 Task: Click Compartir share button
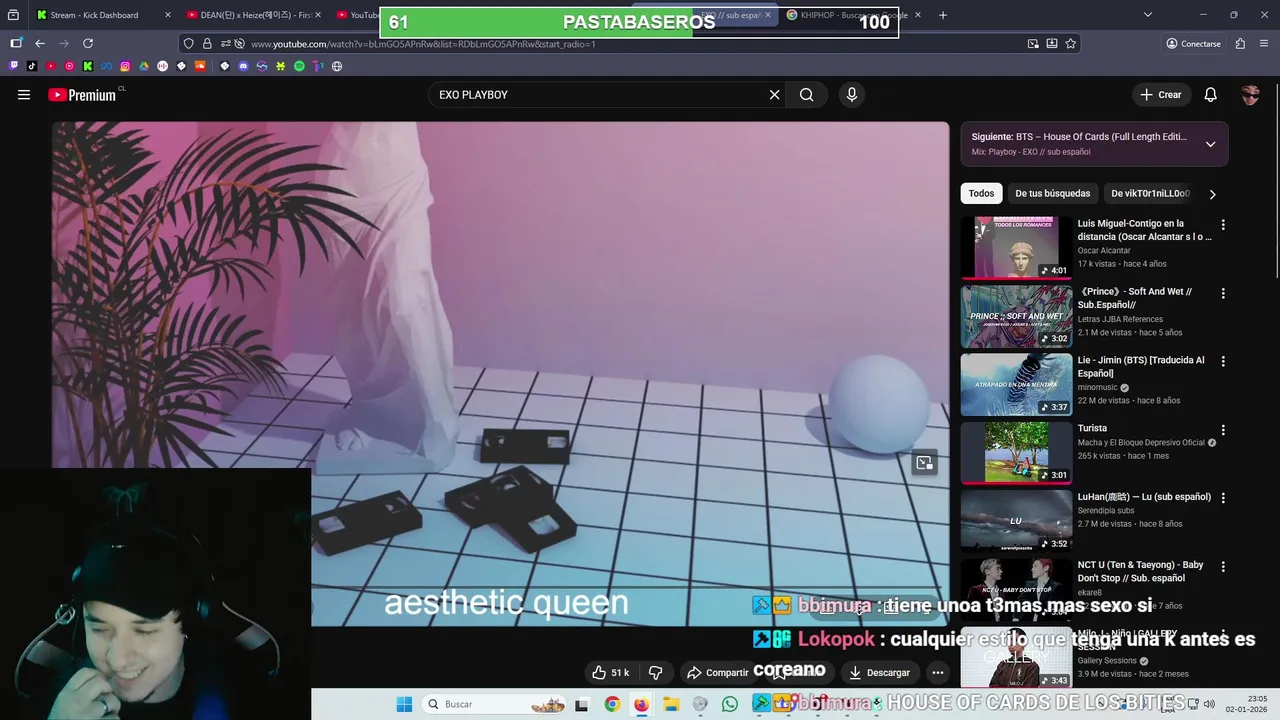(717, 673)
